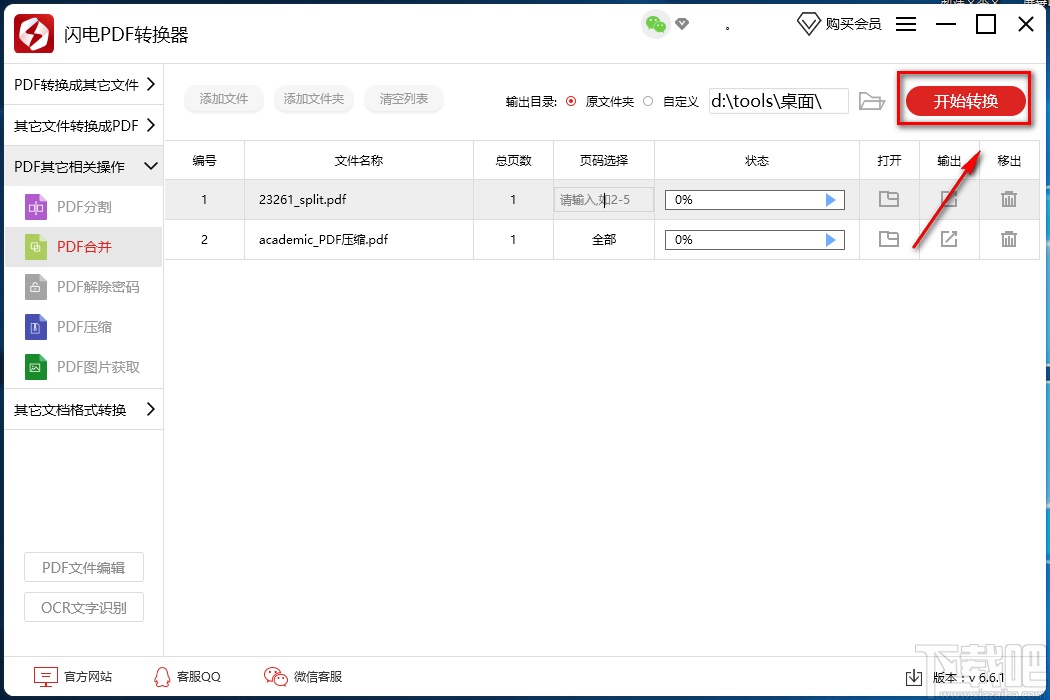Viewport: 1050px width, 700px height.
Task: Remove 23261_split.pdf using its trash icon
Action: (x=1009, y=199)
